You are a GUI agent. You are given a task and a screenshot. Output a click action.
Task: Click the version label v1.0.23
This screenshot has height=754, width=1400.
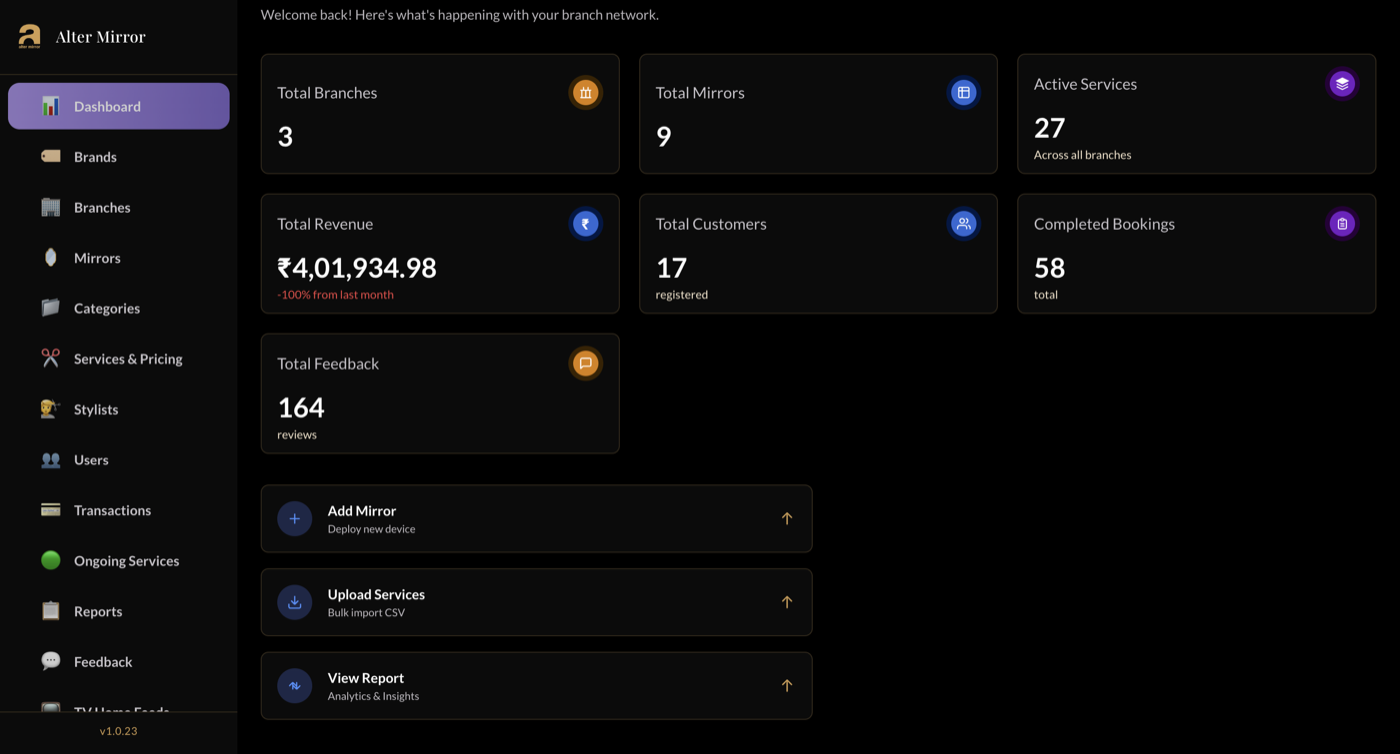point(119,731)
